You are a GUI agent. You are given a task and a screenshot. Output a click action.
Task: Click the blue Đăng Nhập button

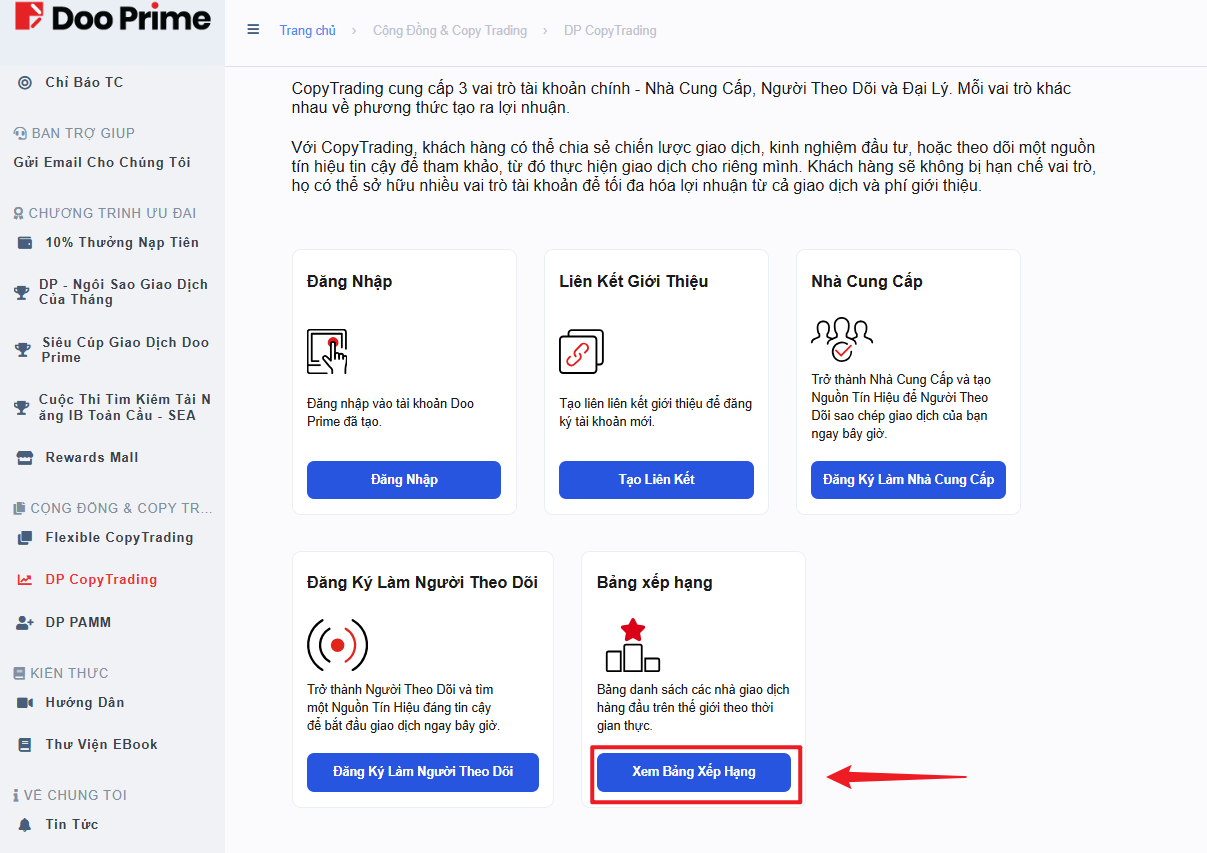(x=404, y=479)
